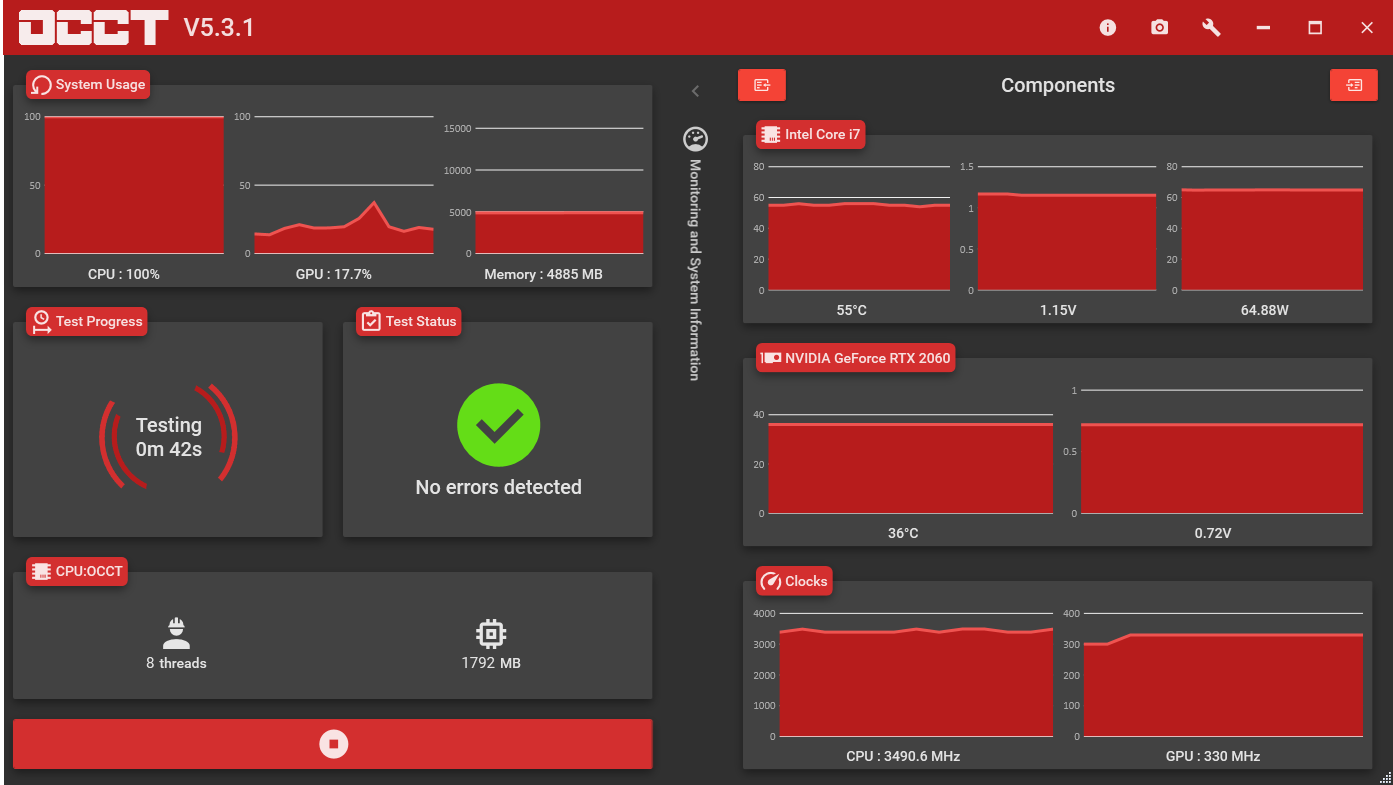Click the '1792 MB' text

pos(491,663)
